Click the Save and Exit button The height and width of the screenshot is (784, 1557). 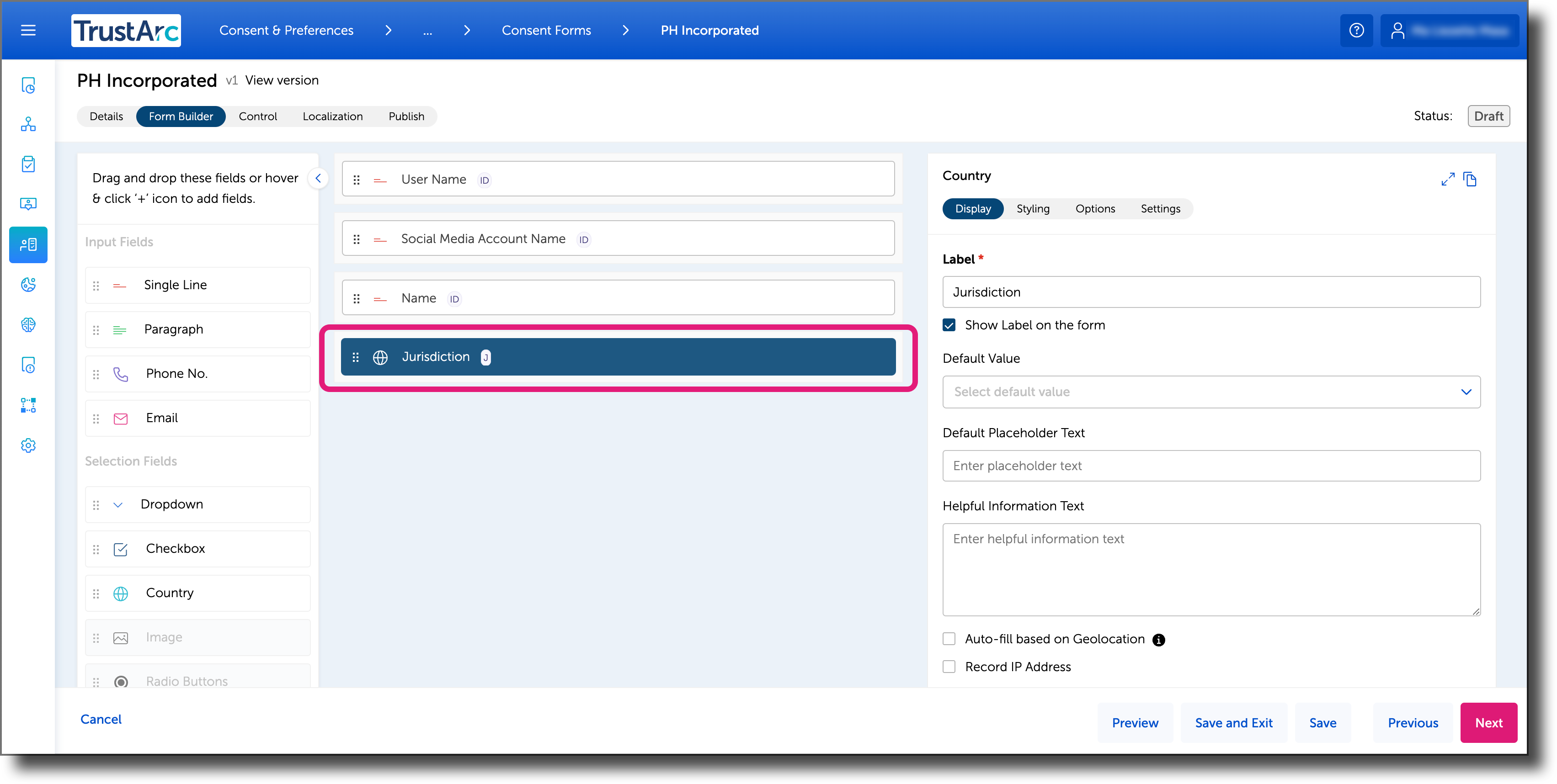[x=1234, y=723]
